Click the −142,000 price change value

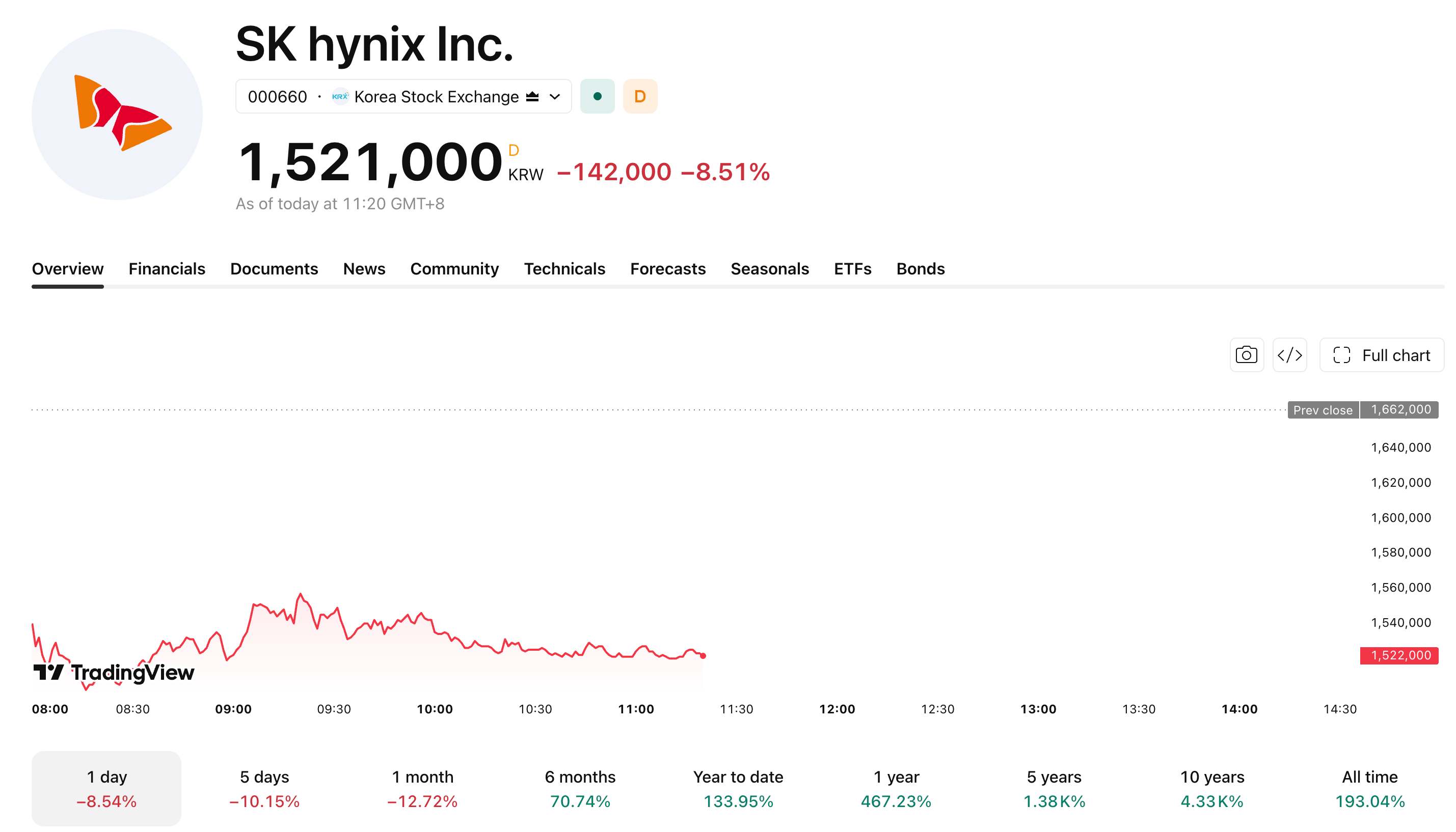pyautogui.click(x=614, y=172)
